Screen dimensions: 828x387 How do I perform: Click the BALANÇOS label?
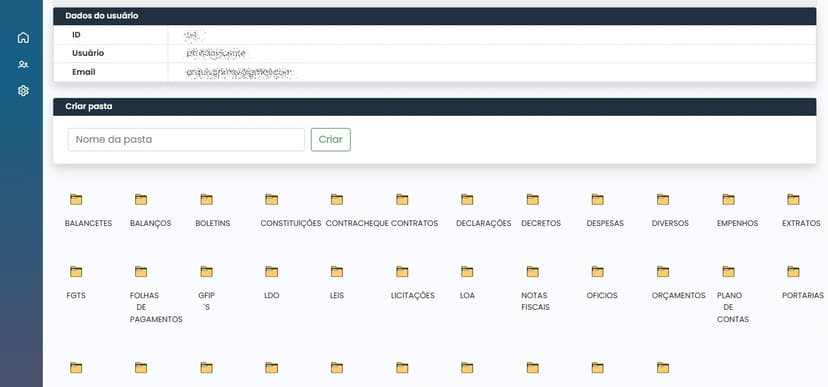(150, 223)
